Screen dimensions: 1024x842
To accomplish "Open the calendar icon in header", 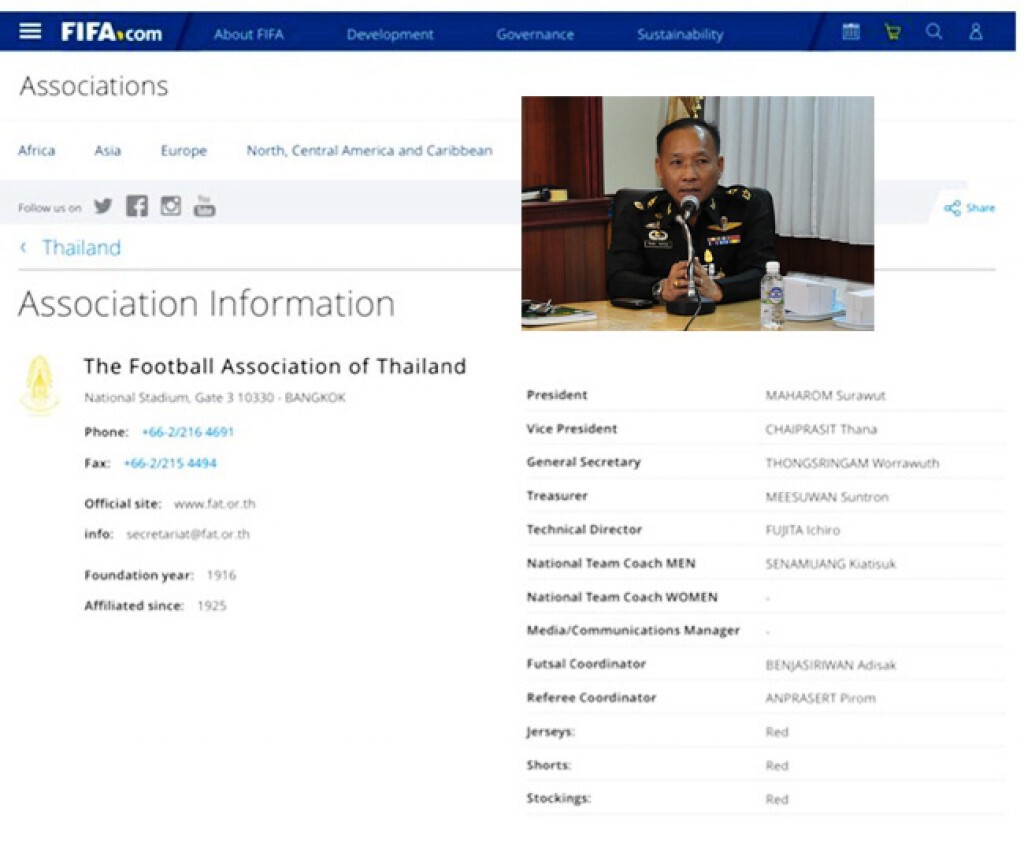I will [851, 31].
